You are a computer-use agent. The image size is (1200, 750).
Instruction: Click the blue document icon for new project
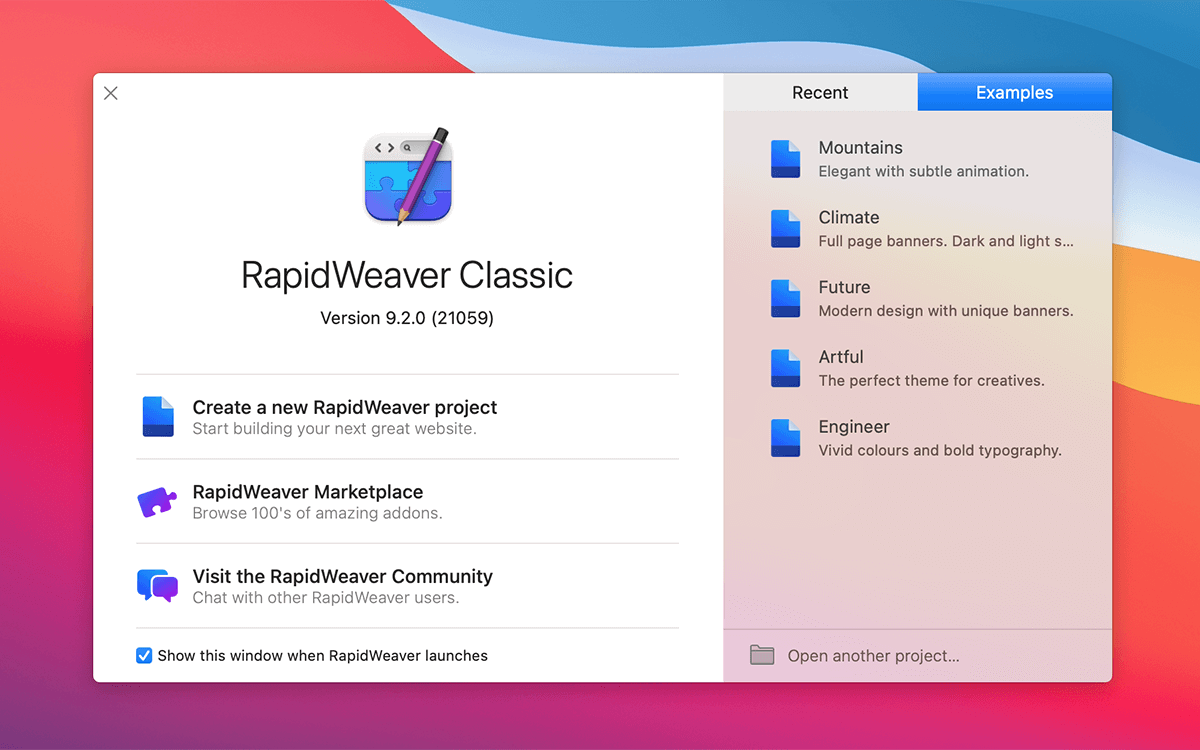(x=158, y=417)
